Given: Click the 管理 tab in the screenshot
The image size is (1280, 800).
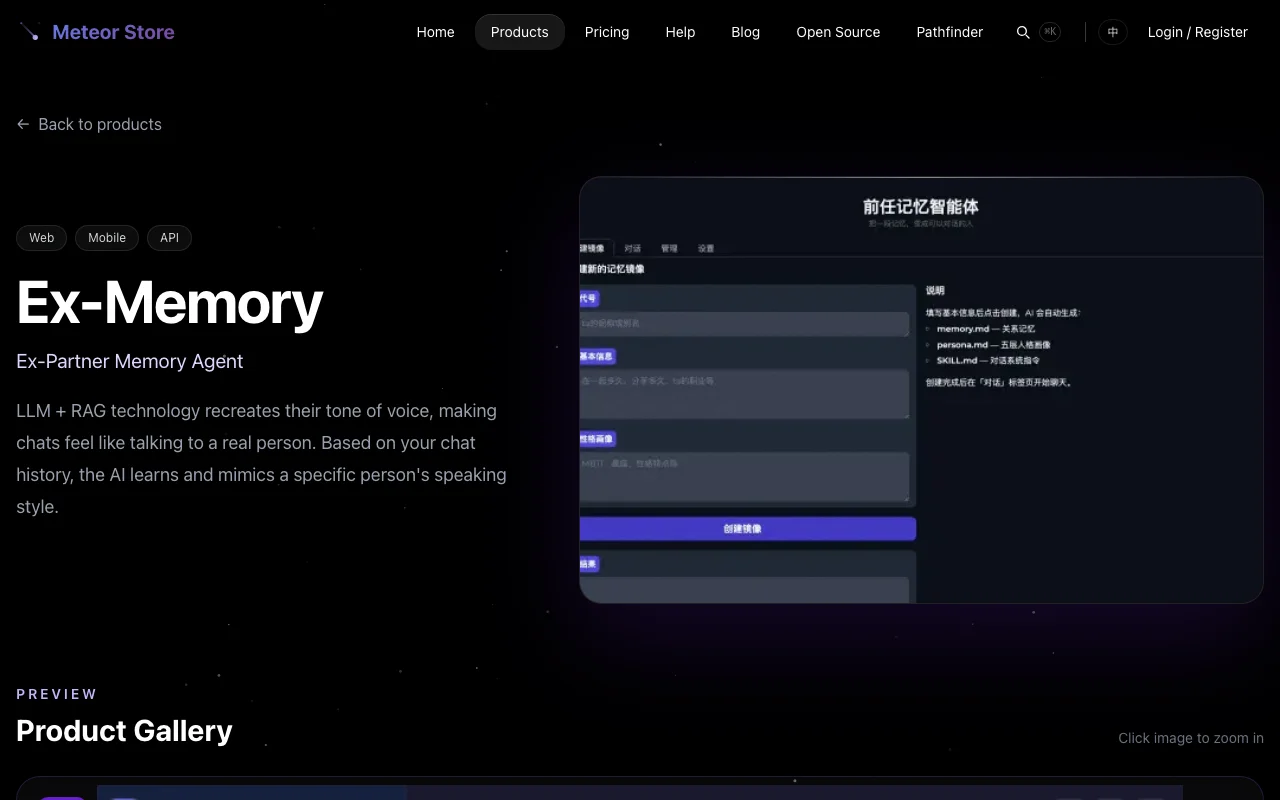Looking at the screenshot, I should point(669,248).
